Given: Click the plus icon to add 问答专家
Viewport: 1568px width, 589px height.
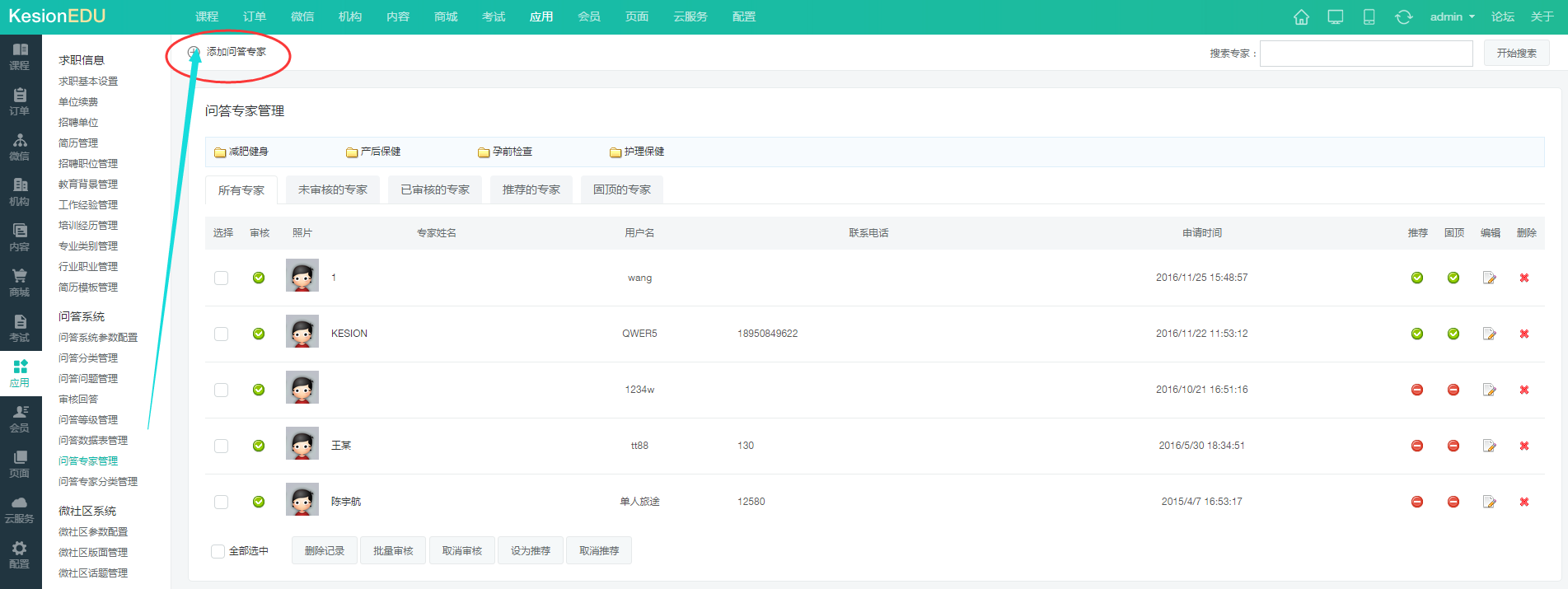Looking at the screenshot, I should coord(194,52).
